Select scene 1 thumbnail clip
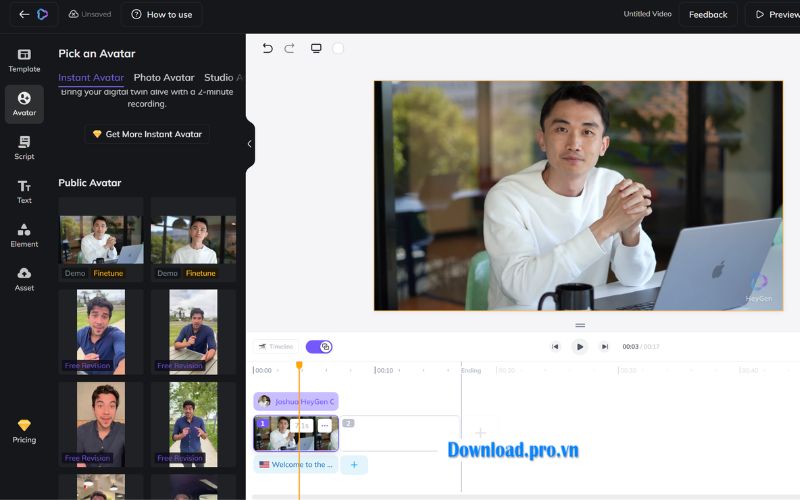This screenshot has width=800, height=500. [x=296, y=433]
